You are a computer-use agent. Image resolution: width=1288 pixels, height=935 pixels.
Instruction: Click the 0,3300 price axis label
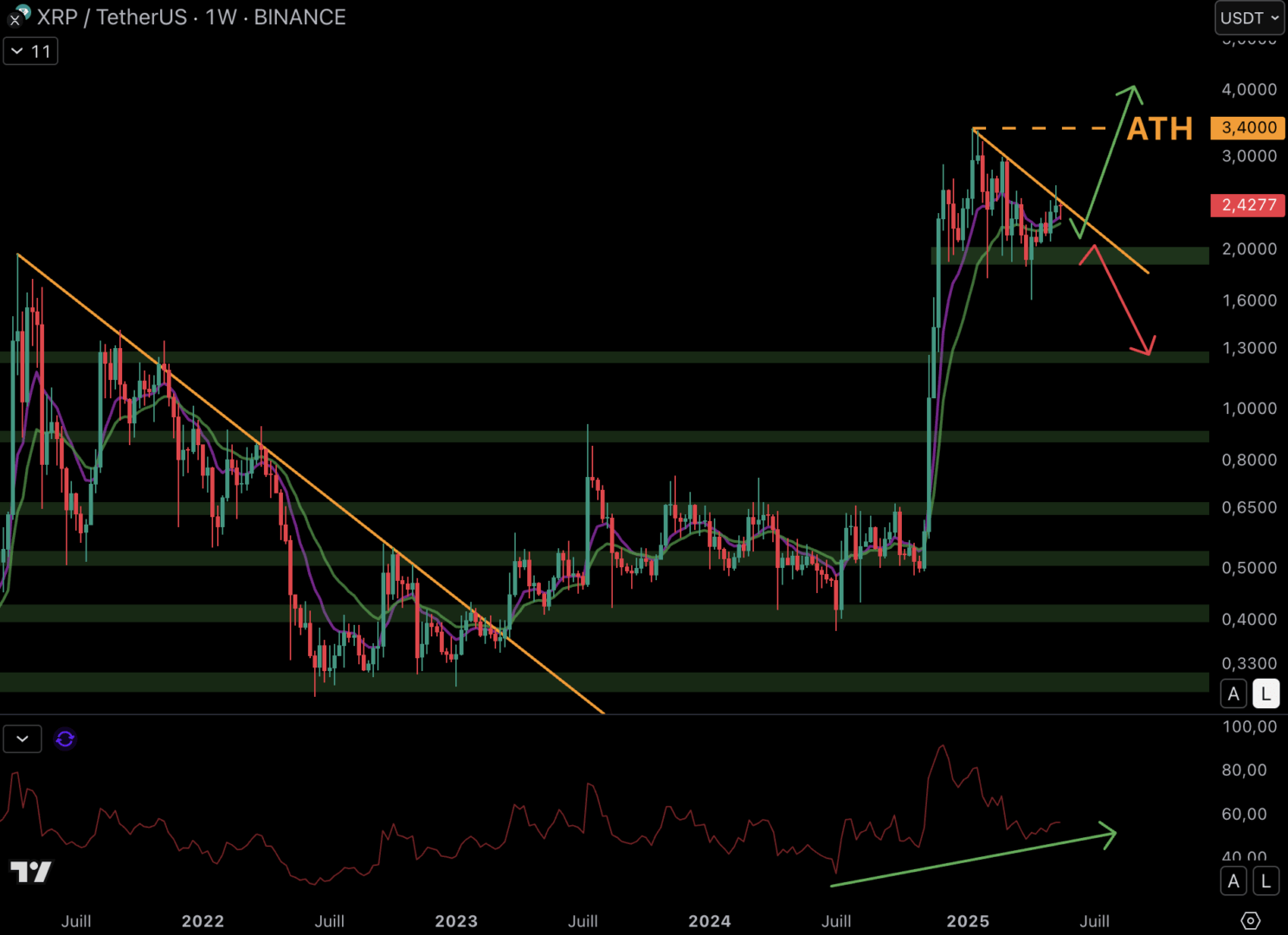coord(1249,663)
